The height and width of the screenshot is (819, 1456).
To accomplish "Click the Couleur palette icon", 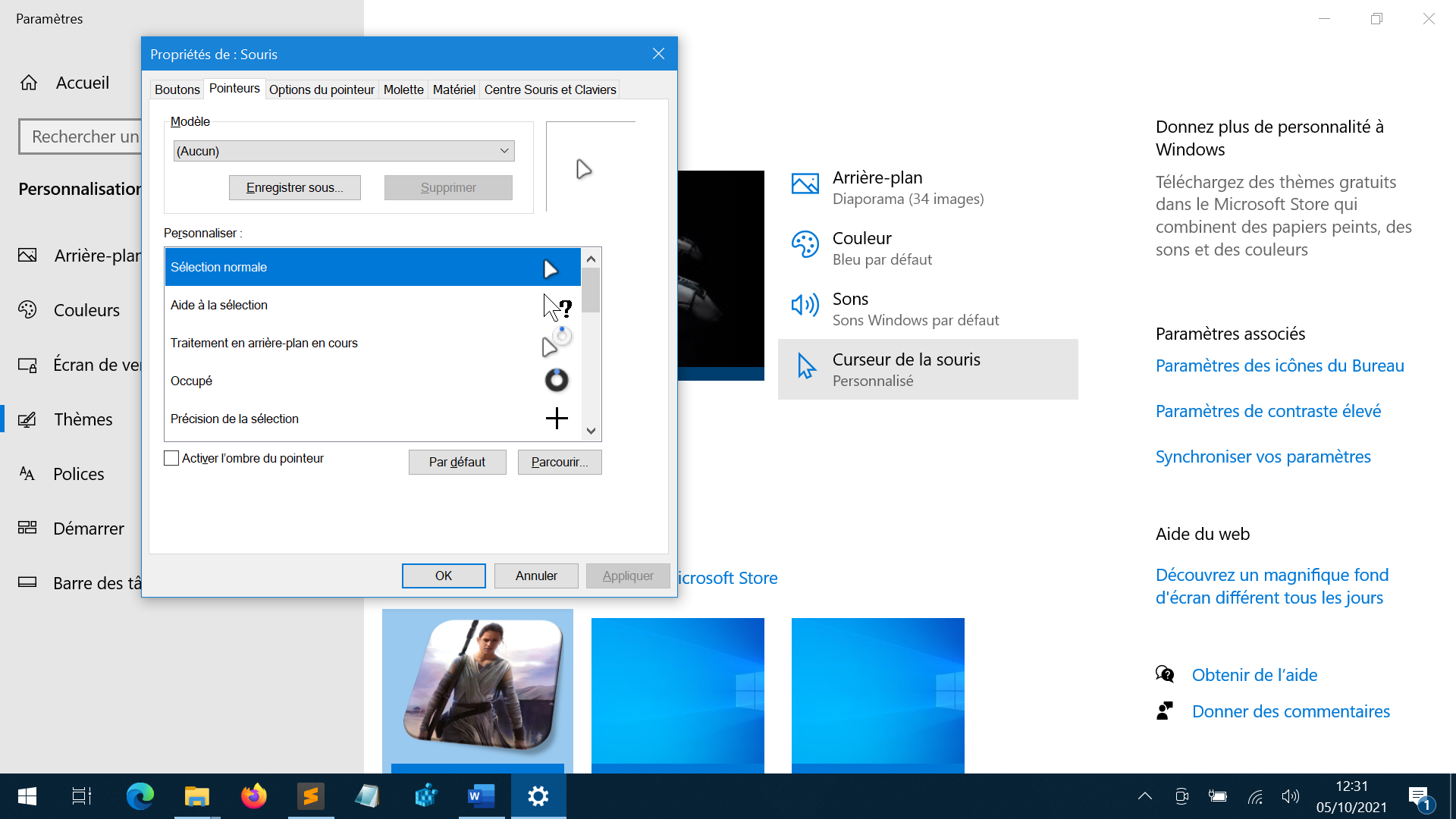I will 805,245.
